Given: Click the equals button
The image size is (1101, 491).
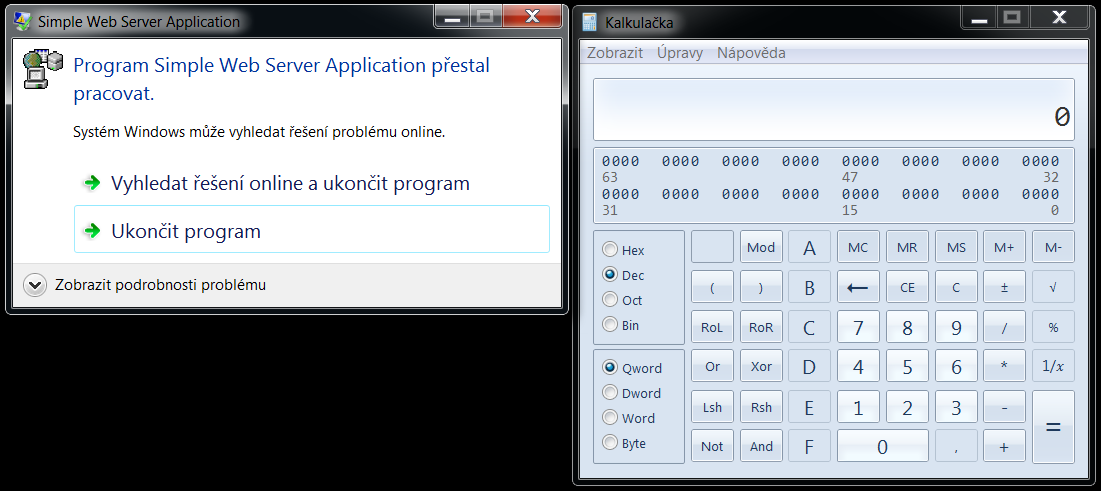Looking at the screenshot, I should tap(1053, 426).
